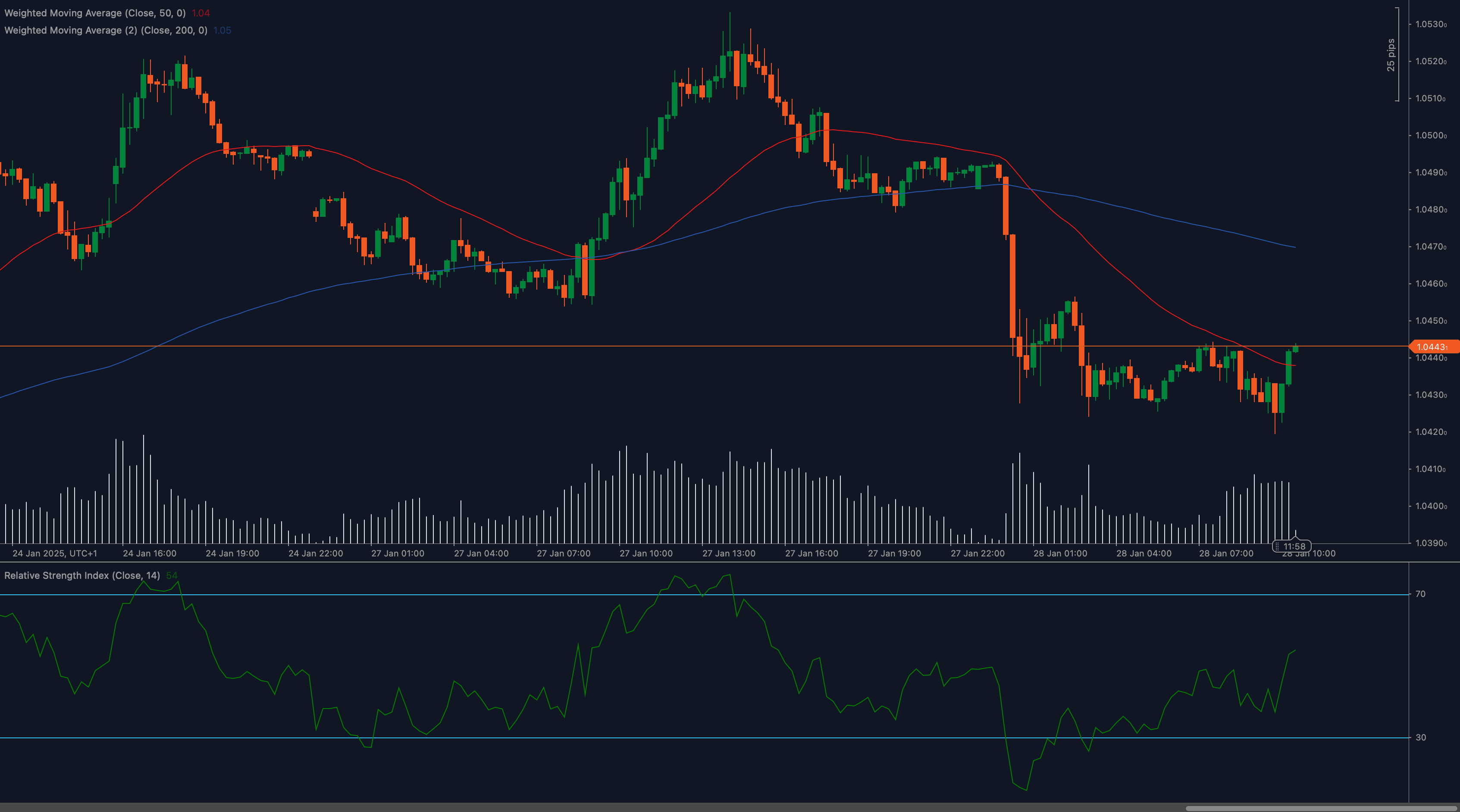The image size is (1460, 812).
Task: Click the orange 1.0443 current price tag
Action: click(1434, 347)
